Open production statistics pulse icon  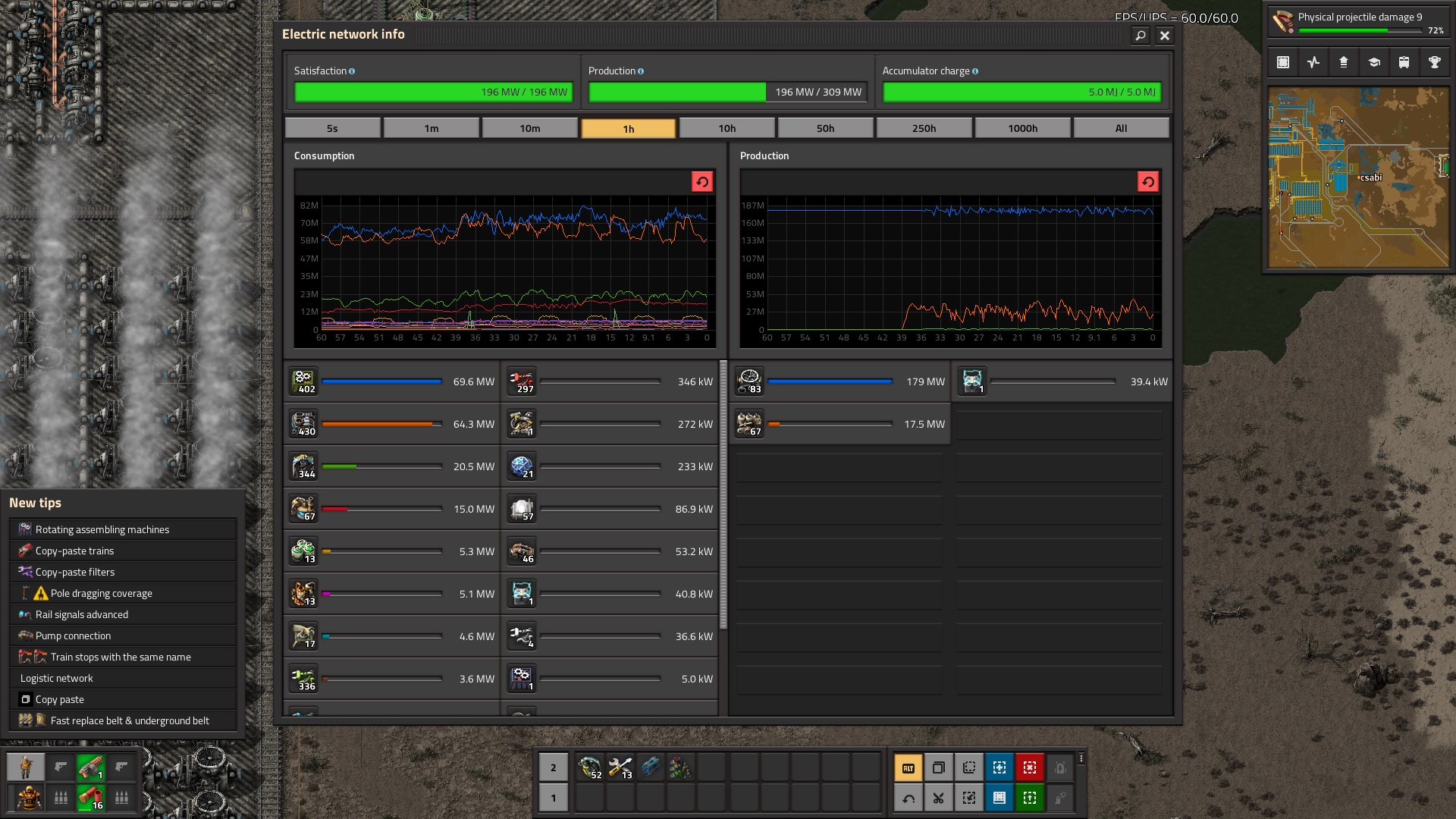tap(1313, 62)
